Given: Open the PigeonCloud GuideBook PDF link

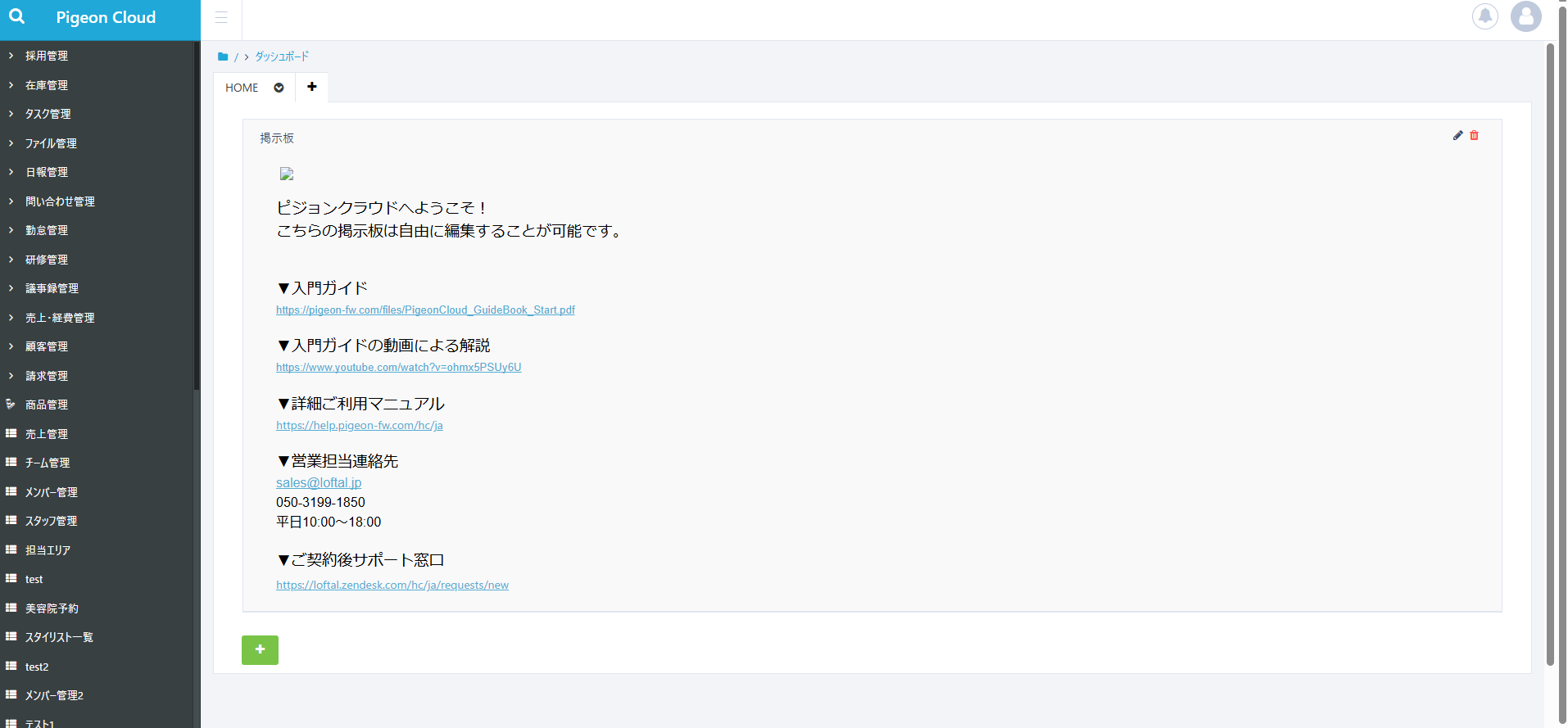Looking at the screenshot, I should pyautogui.click(x=425, y=310).
